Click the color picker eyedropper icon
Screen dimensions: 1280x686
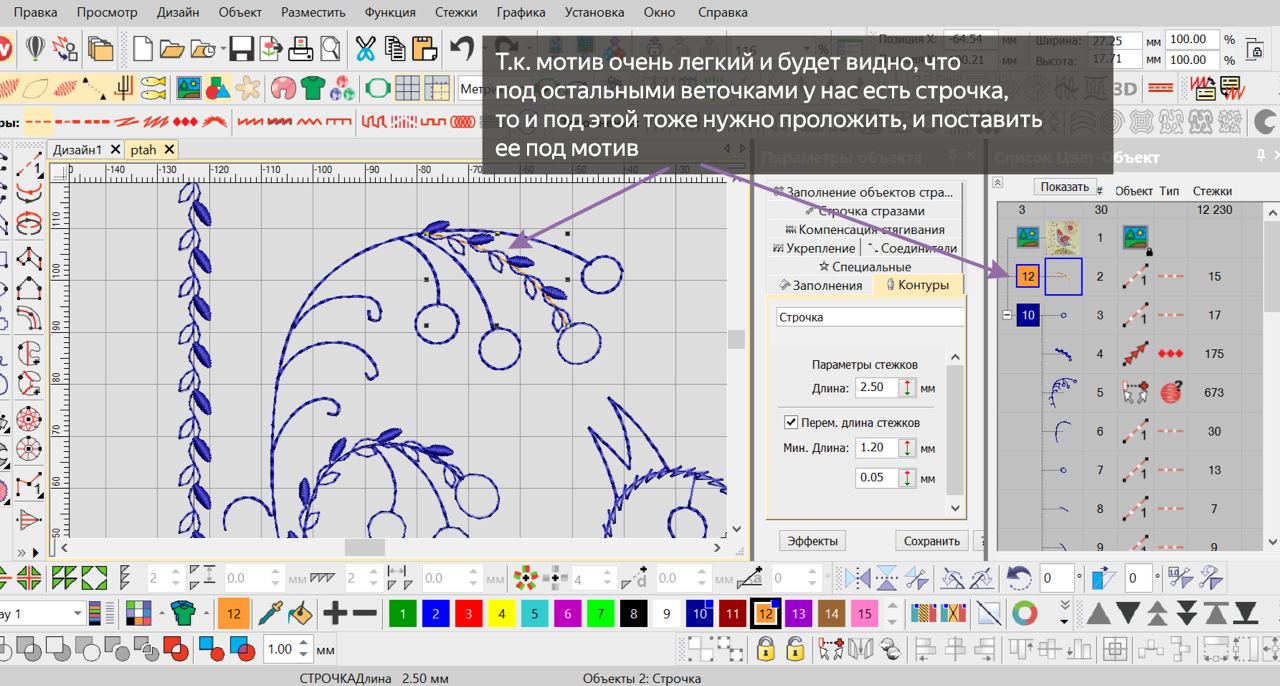pyautogui.click(x=269, y=613)
